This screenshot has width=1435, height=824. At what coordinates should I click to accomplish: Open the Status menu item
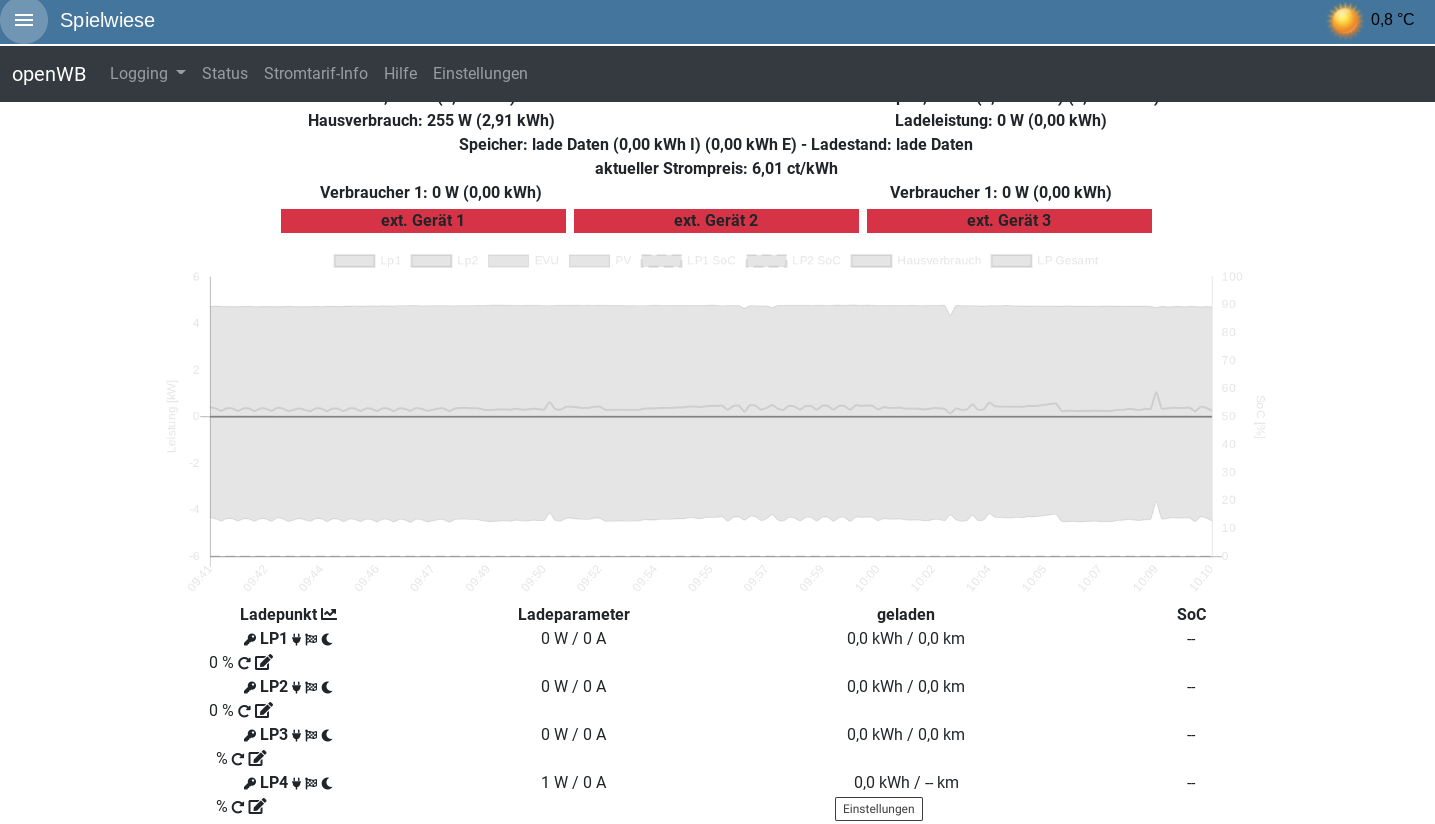click(225, 74)
